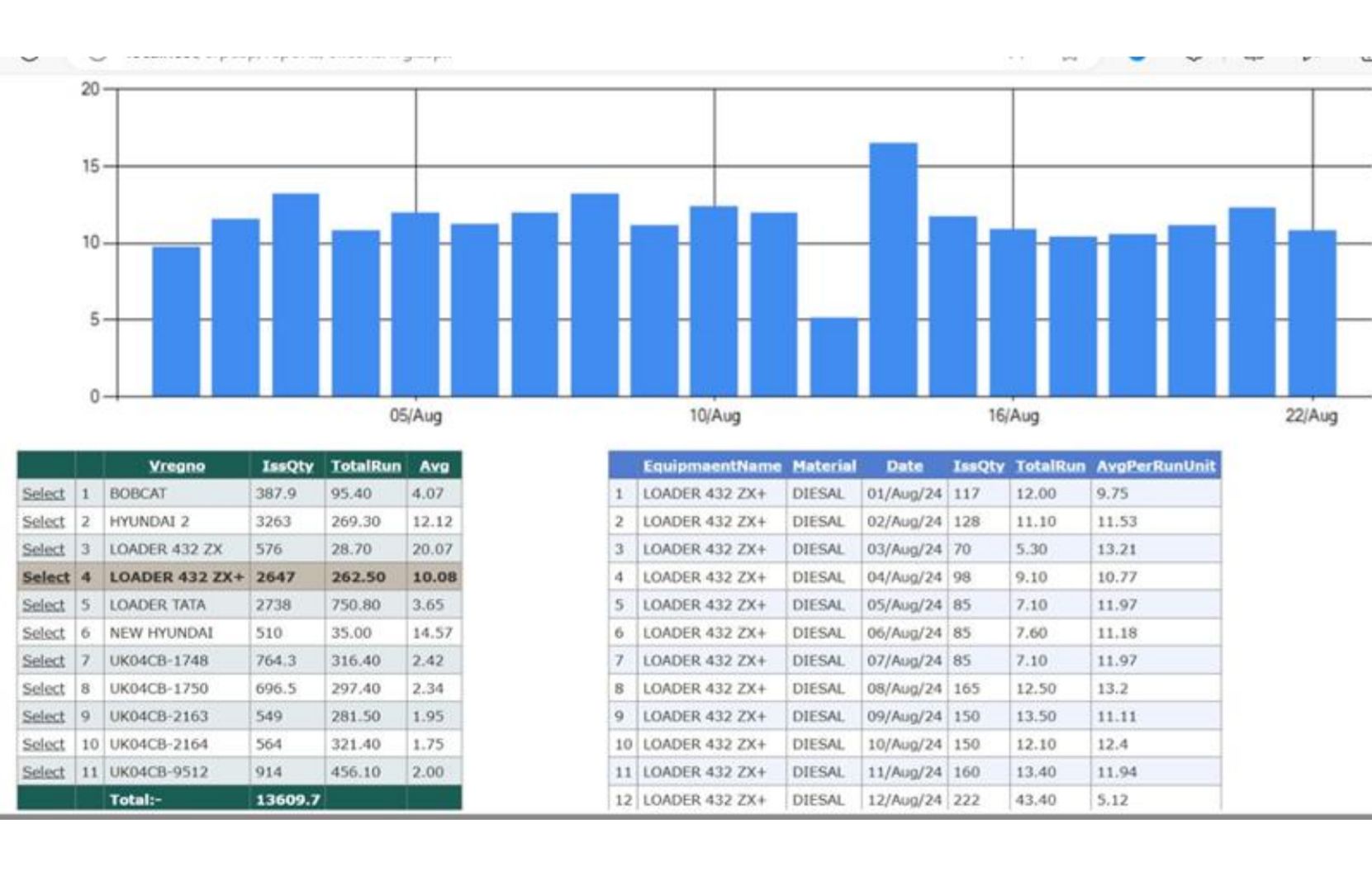The image size is (1372, 881).
Task: Select the LOADER 432 ZX+ equipment row
Action: pos(46,577)
